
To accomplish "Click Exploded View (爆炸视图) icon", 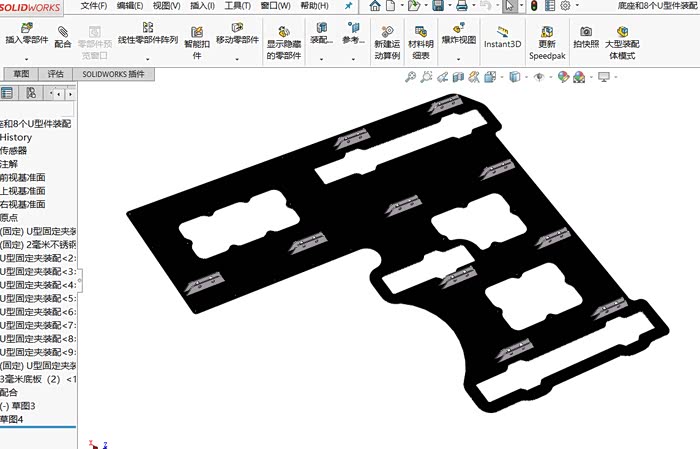I will click(x=458, y=28).
